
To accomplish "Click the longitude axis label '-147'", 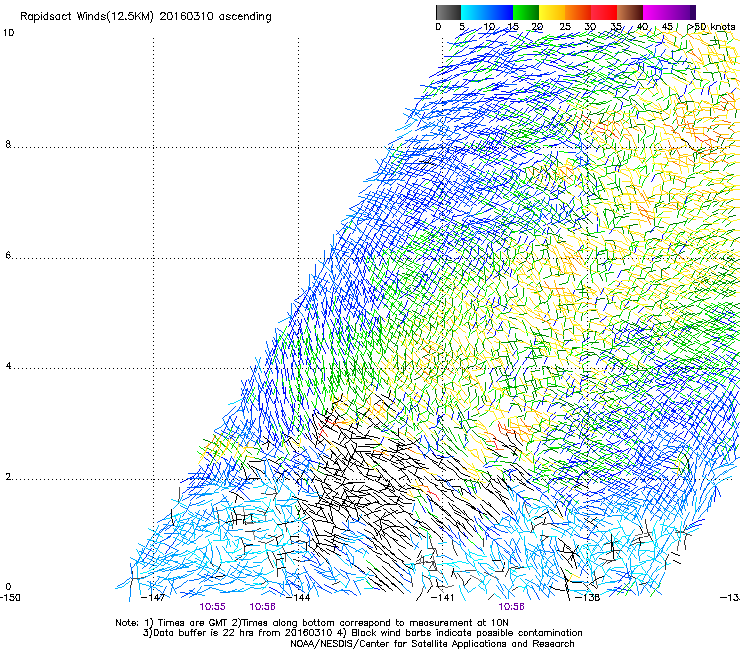I will point(153,598).
